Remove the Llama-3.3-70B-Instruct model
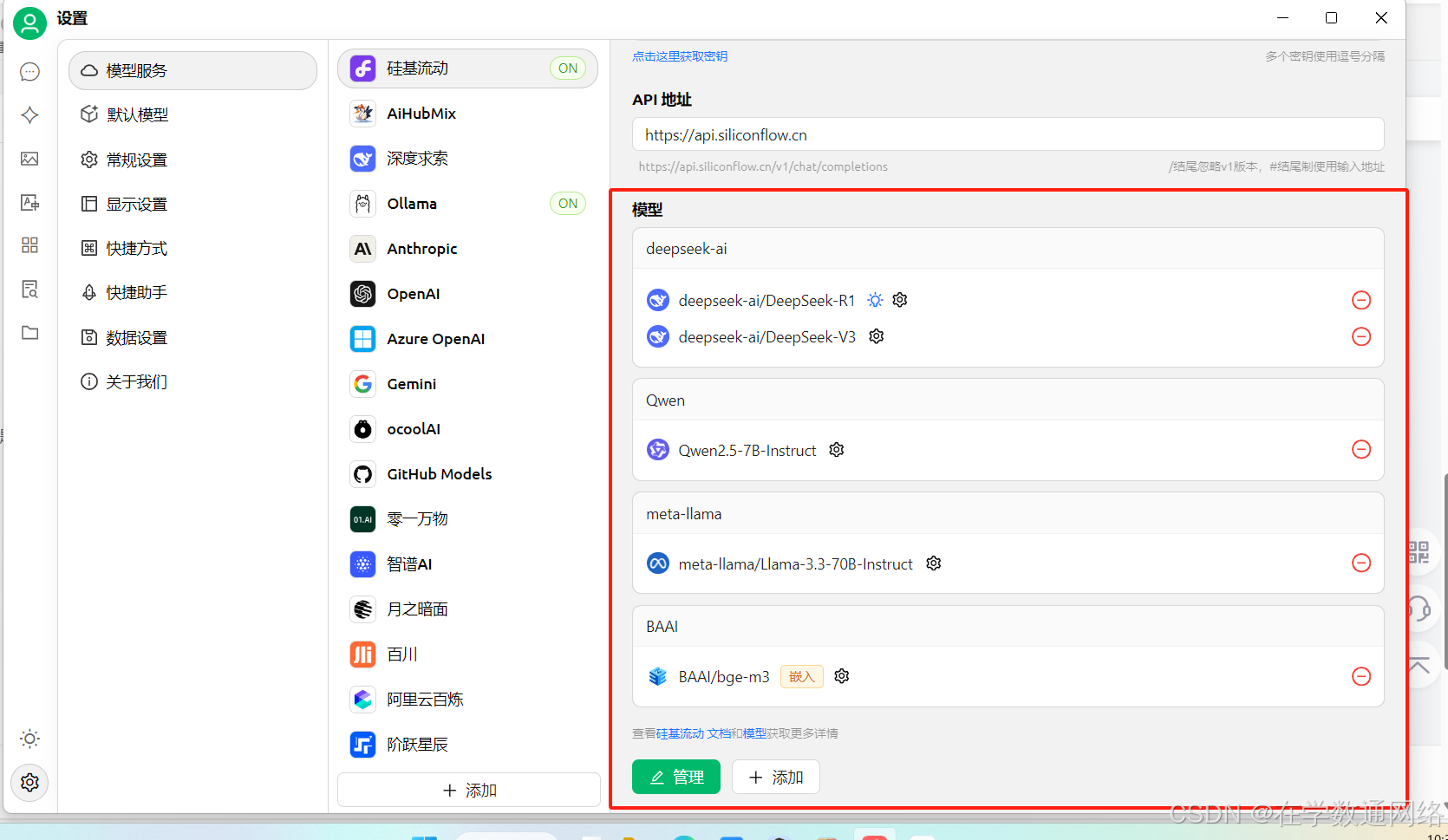This screenshot has width=1448, height=840. point(1361,563)
